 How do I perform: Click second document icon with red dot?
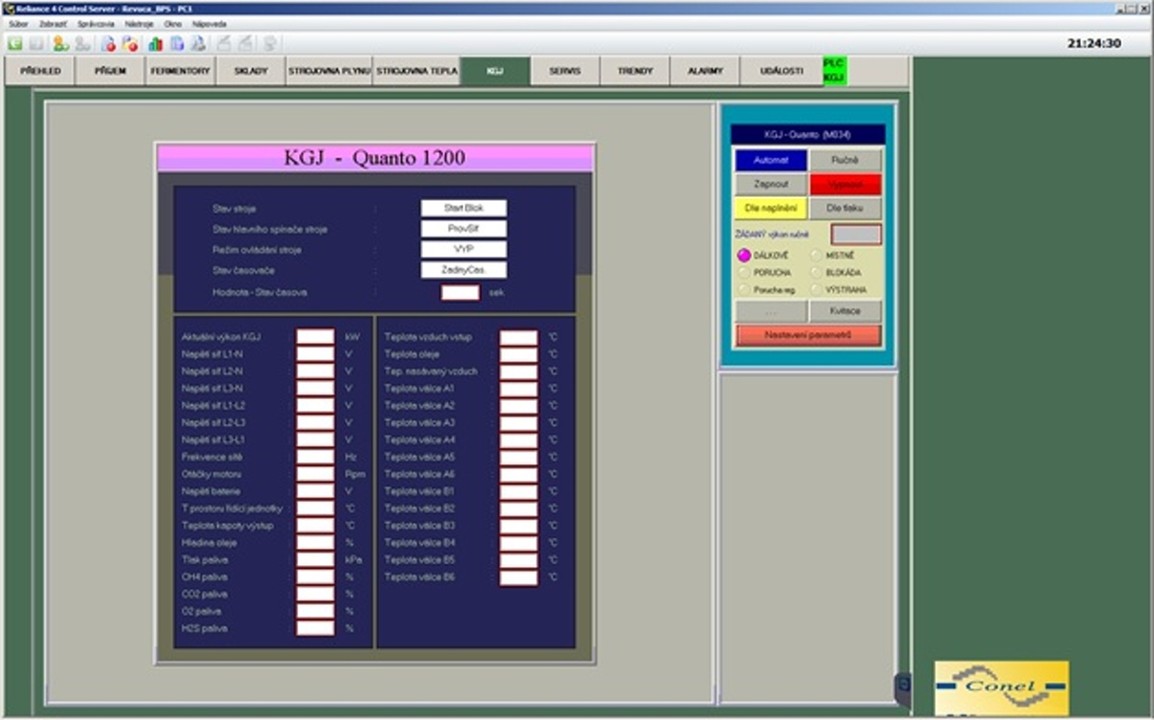(130, 44)
